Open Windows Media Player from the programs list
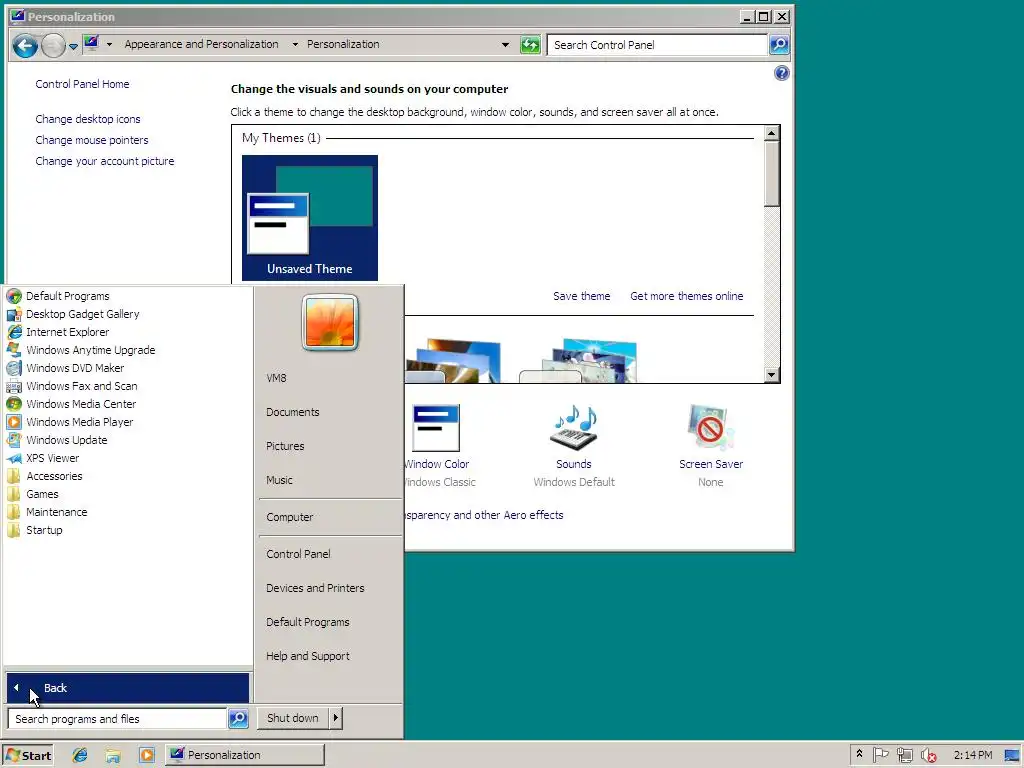This screenshot has width=1024, height=768. tap(79, 422)
